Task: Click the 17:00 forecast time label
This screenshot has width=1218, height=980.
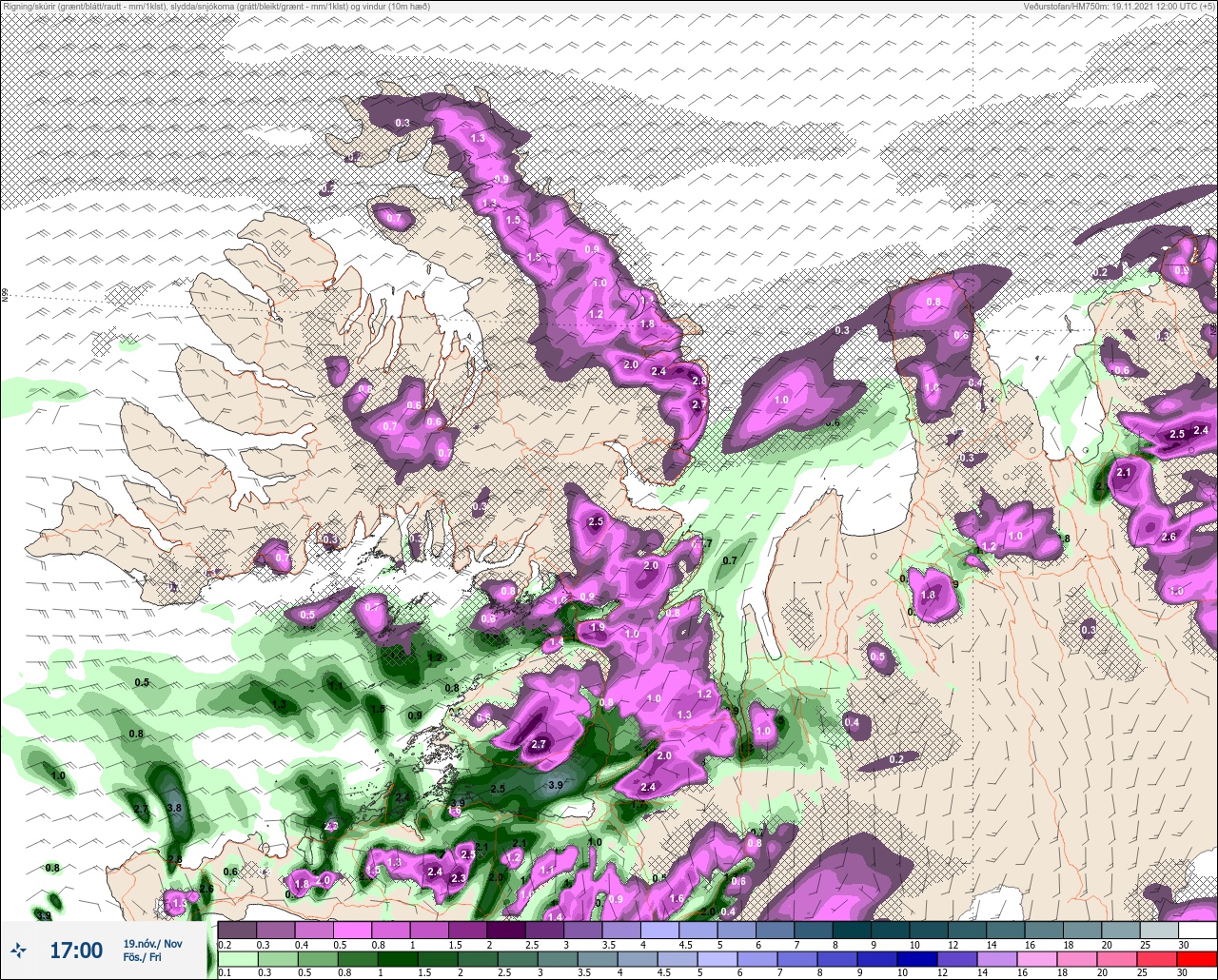Action: click(76, 950)
